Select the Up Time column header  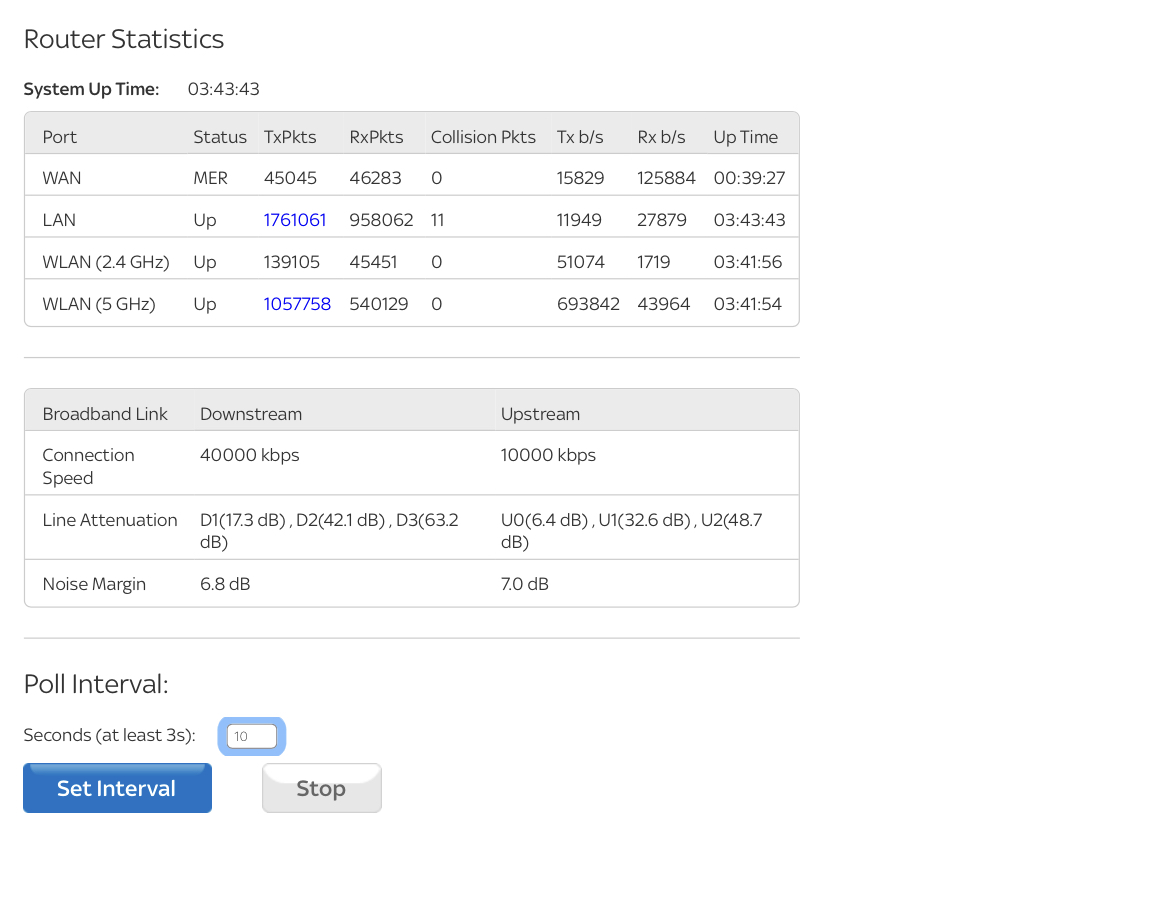[745, 137]
